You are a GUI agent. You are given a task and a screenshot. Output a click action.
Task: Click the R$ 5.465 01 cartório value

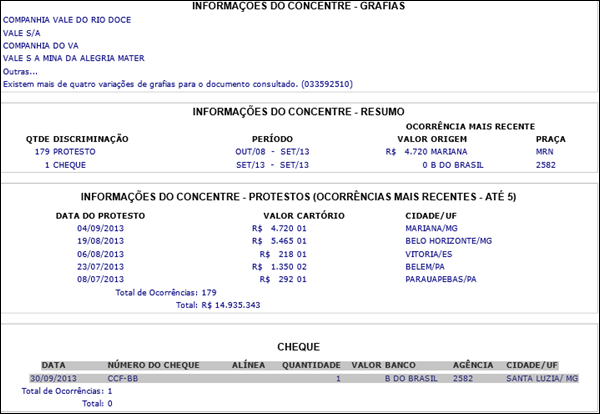[279, 241]
